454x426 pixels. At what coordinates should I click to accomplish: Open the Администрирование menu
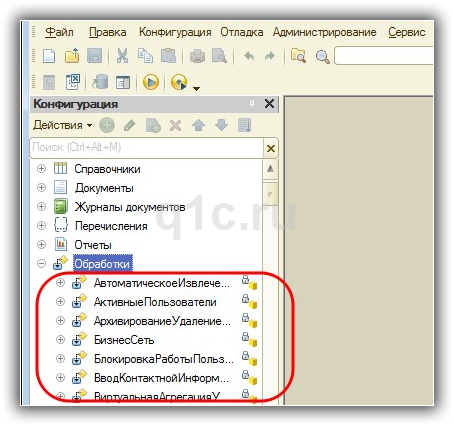tap(324, 32)
